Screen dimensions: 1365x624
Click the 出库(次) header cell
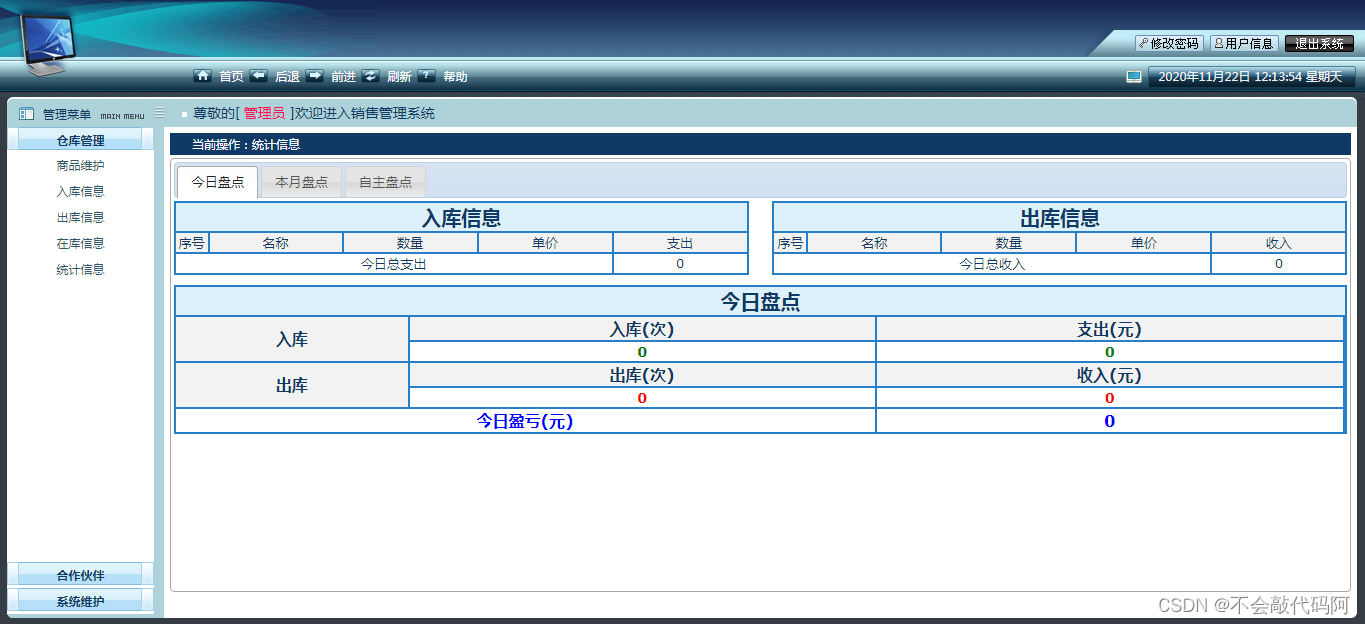642,376
